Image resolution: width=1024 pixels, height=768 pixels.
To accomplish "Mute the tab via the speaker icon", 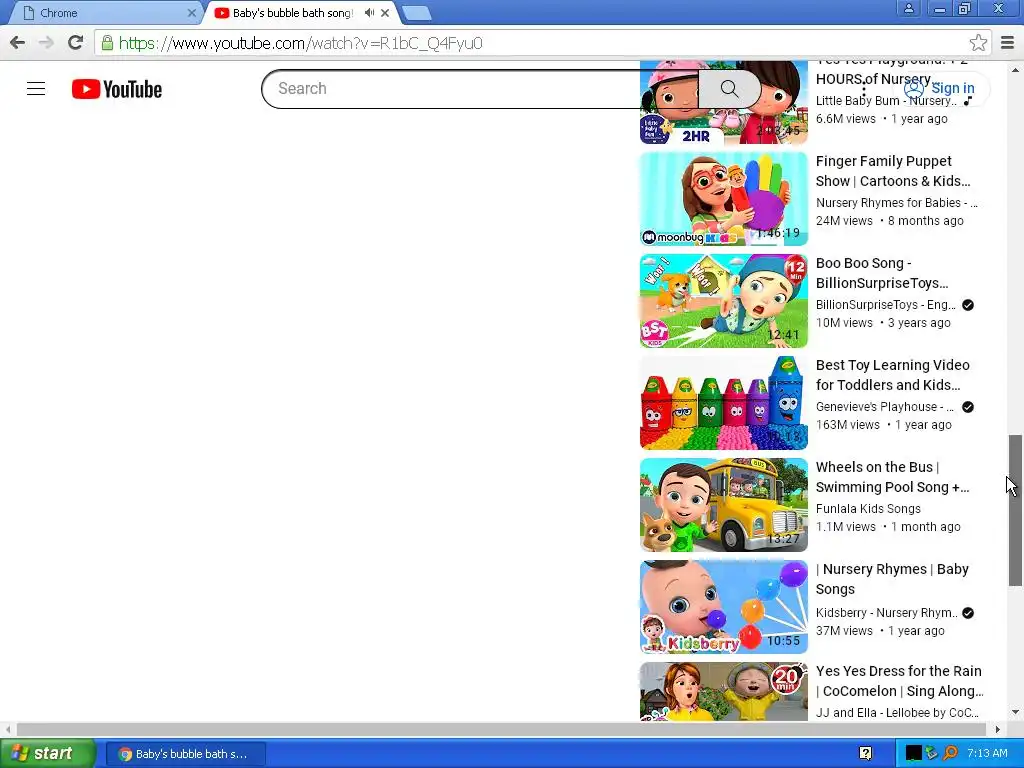I will click(x=369, y=12).
